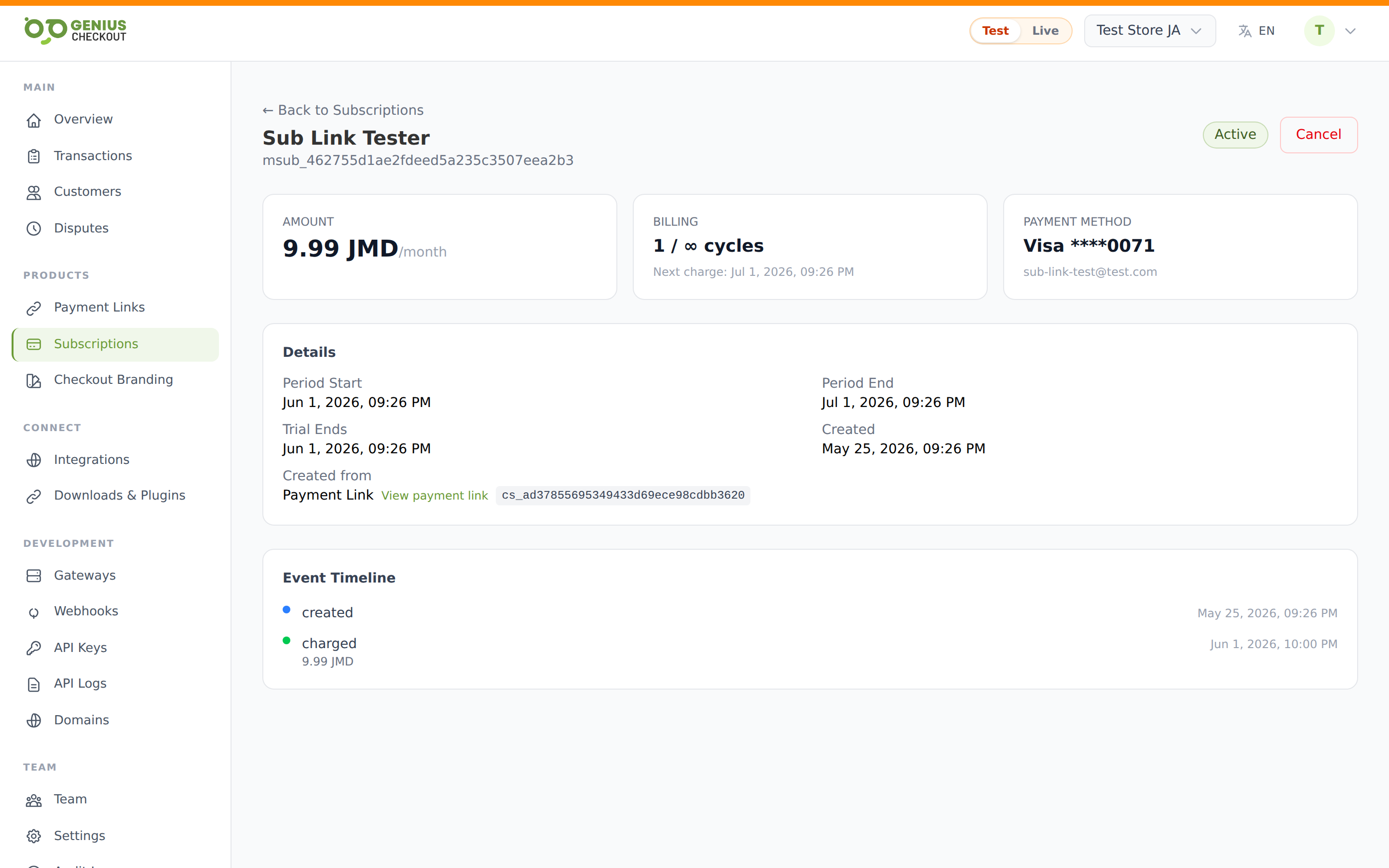Click the Payment Links chain icon
This screenshot has height=868, width=1389.
coord(34,308)
